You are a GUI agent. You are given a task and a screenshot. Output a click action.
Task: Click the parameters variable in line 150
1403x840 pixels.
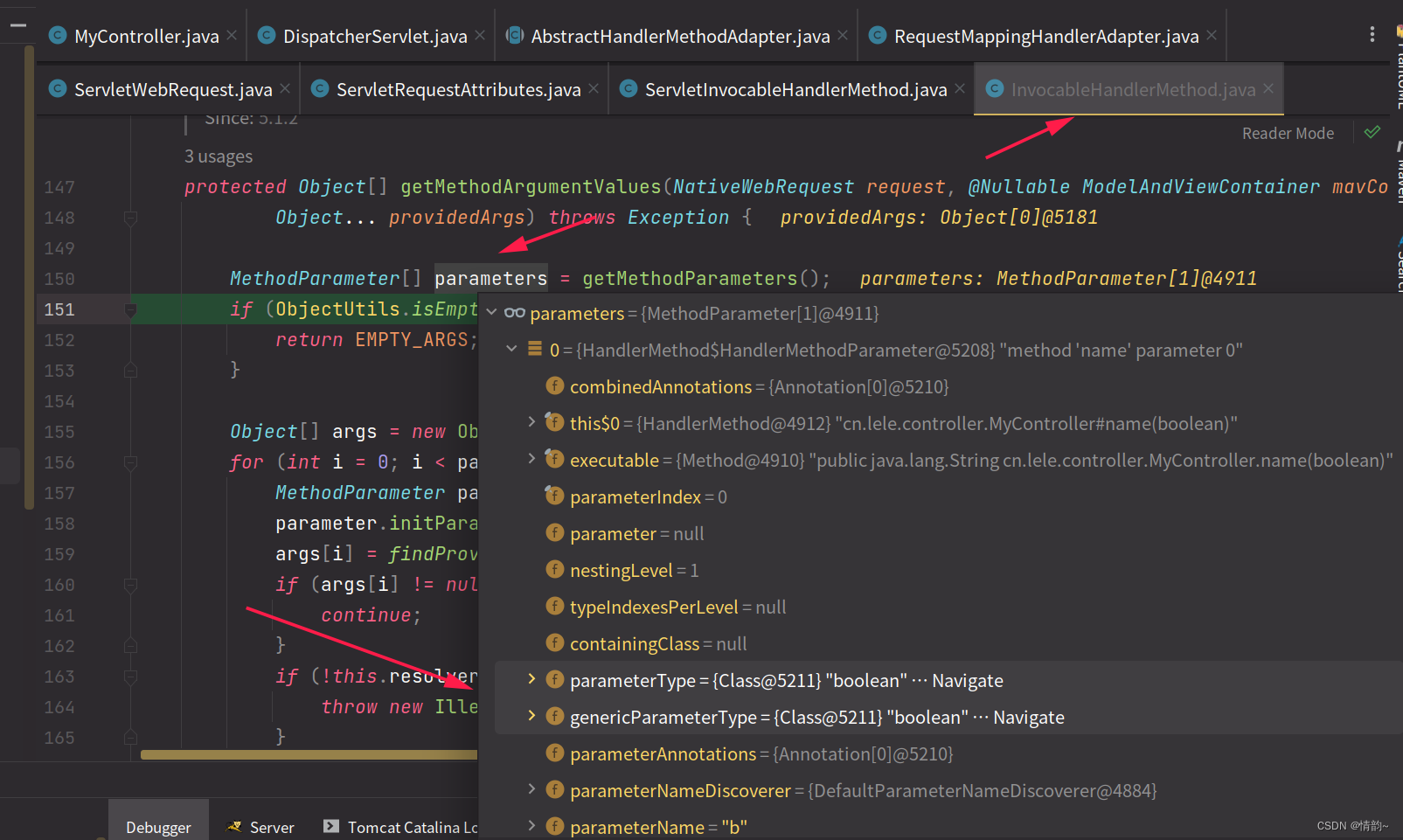tap(490, 279)
